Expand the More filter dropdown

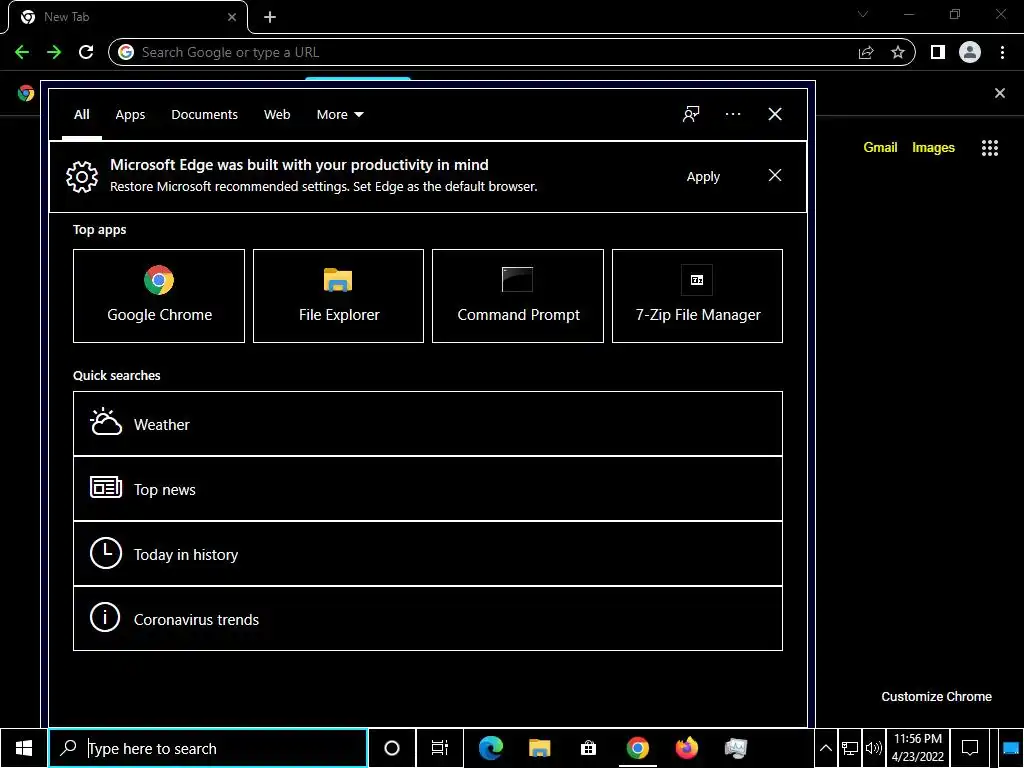coord(340,114)
